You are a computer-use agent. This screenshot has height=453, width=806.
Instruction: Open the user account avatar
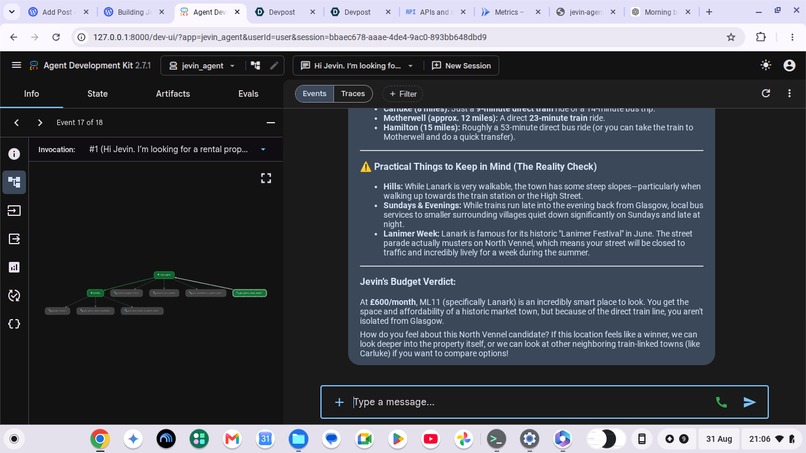[x=789, y=65]
